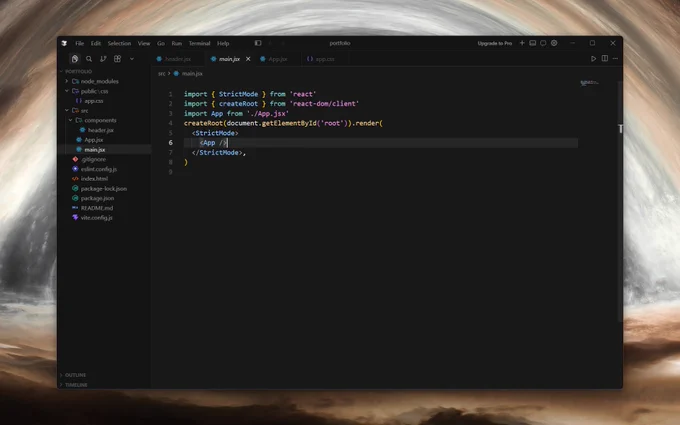Viewport: 680px width, 425px height.
Task: Close the main.jsx tab
Action: [x=248, y=59]
